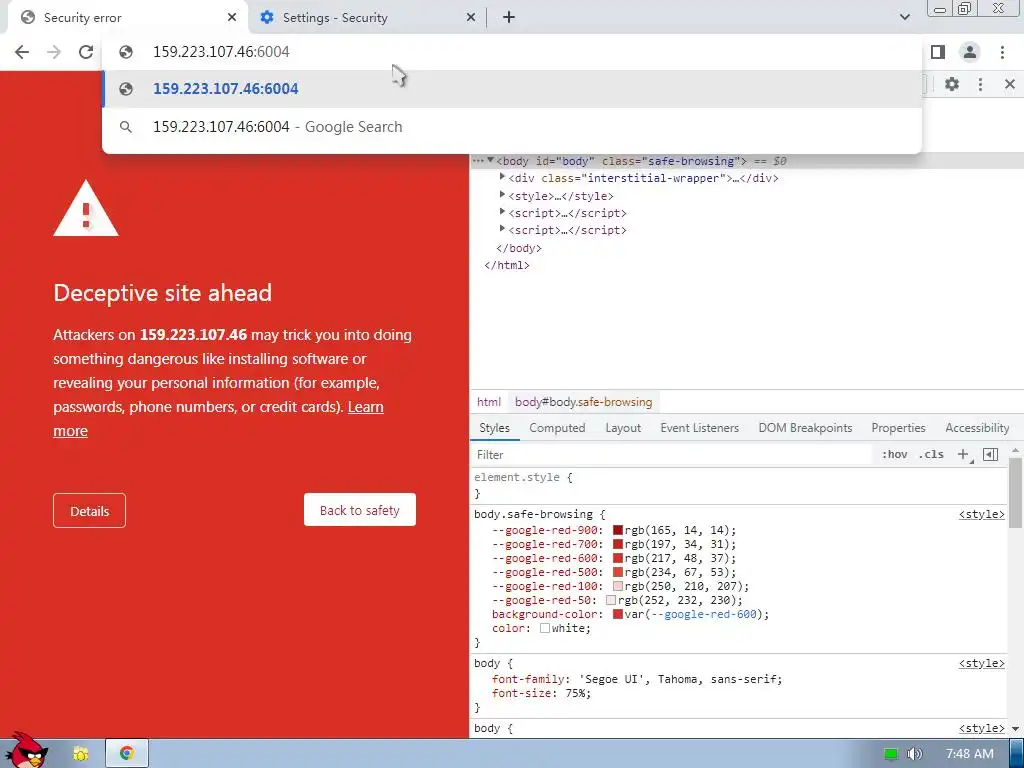1024x768 pixels.
Task: Open the Chrome three-dot menu
Action: point(1002,52)
